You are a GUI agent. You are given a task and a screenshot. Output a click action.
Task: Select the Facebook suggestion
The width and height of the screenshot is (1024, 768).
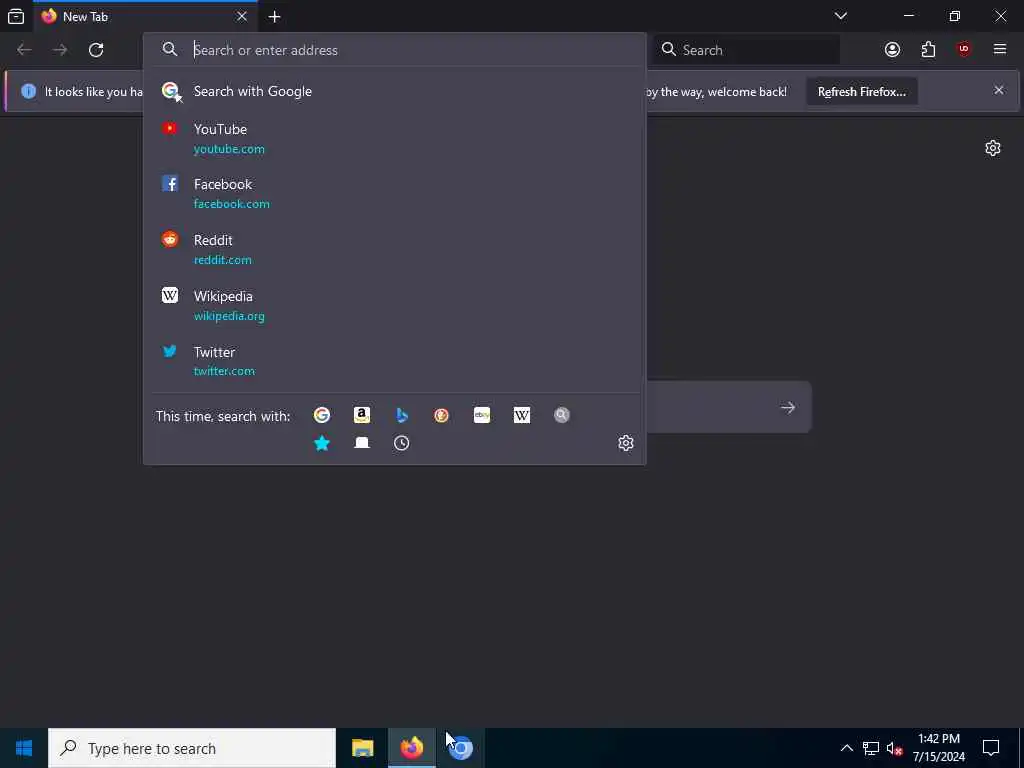pos(394,193)
